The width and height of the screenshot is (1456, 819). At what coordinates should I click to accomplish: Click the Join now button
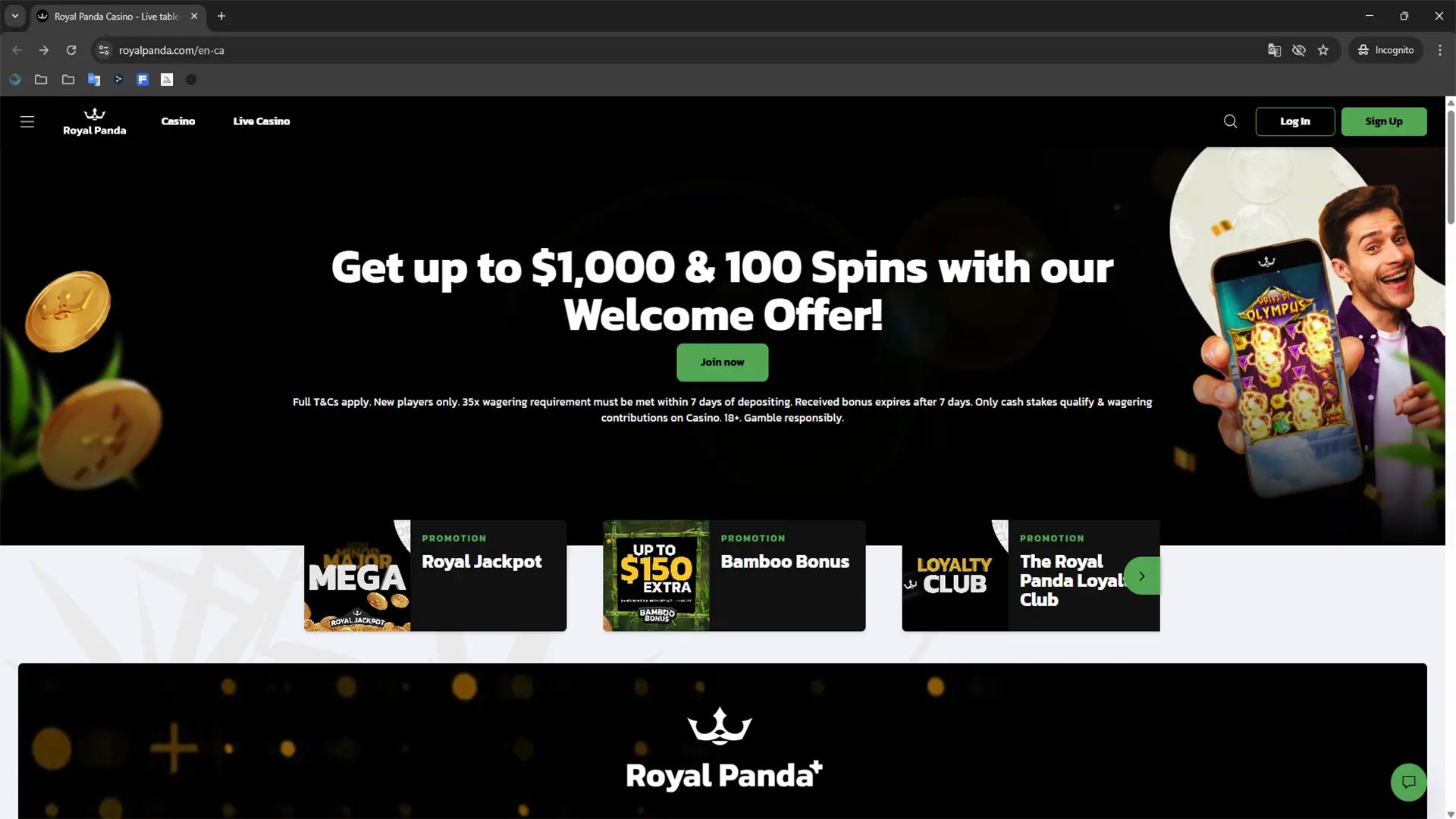point(722,362)
